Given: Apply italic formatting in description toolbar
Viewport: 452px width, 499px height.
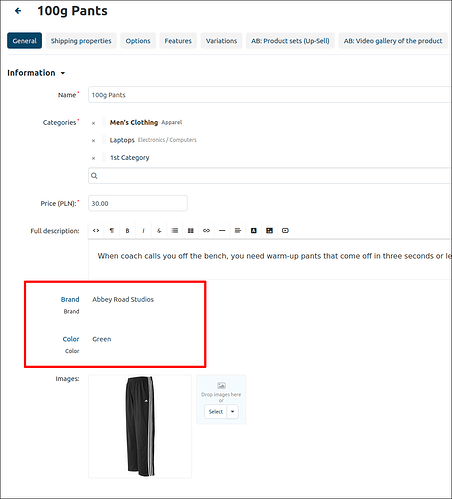Looking at the screenshot, I should pos(143,231).
